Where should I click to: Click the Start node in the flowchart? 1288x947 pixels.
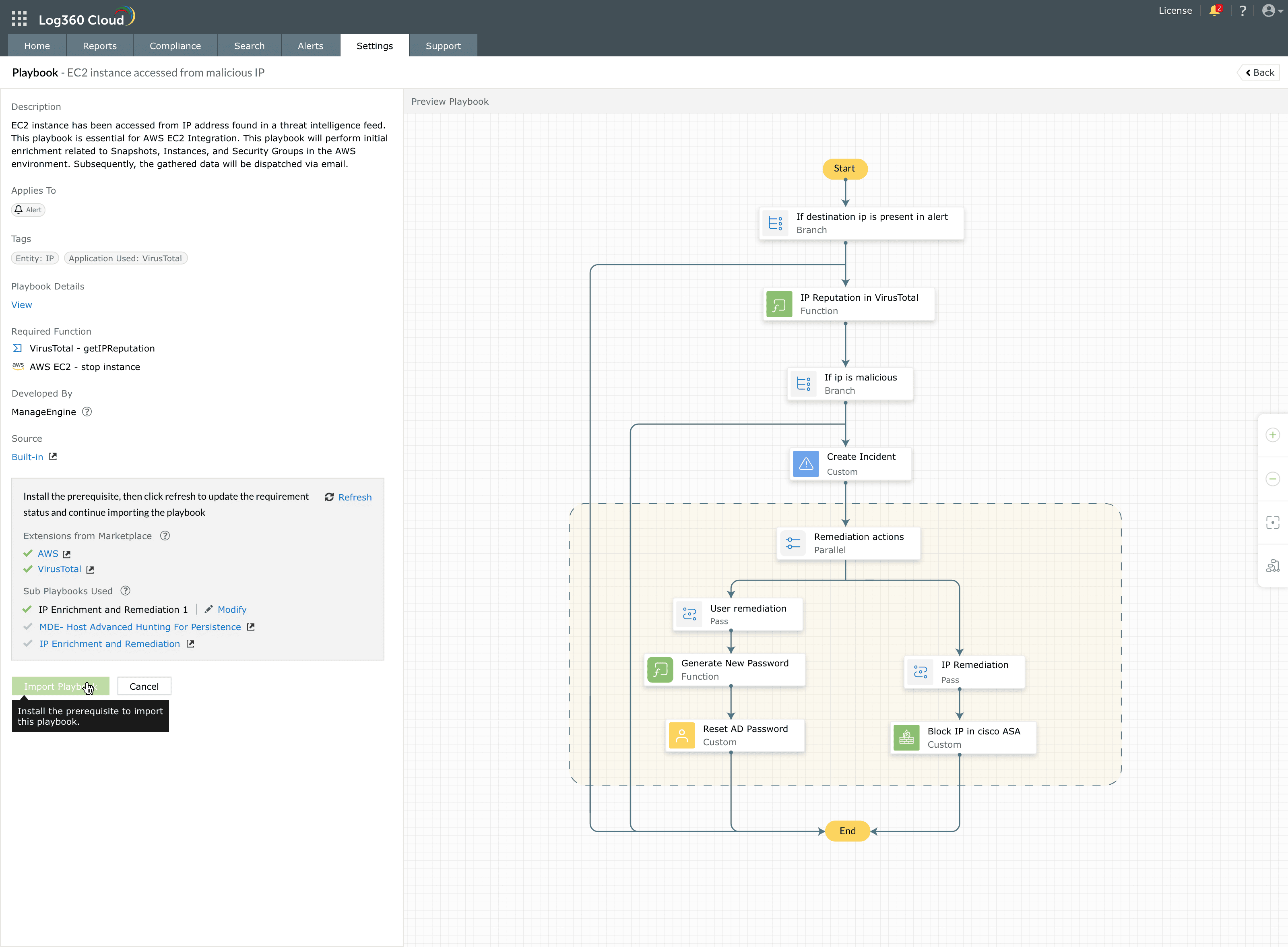tap(845, 169)
